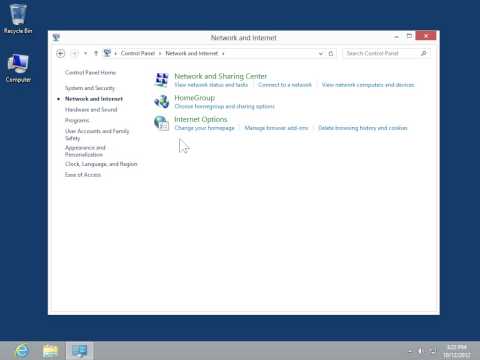Click Control Panel in the breadcrumb
Viewport: 480px width, 360px height.
tap(138, 53)
